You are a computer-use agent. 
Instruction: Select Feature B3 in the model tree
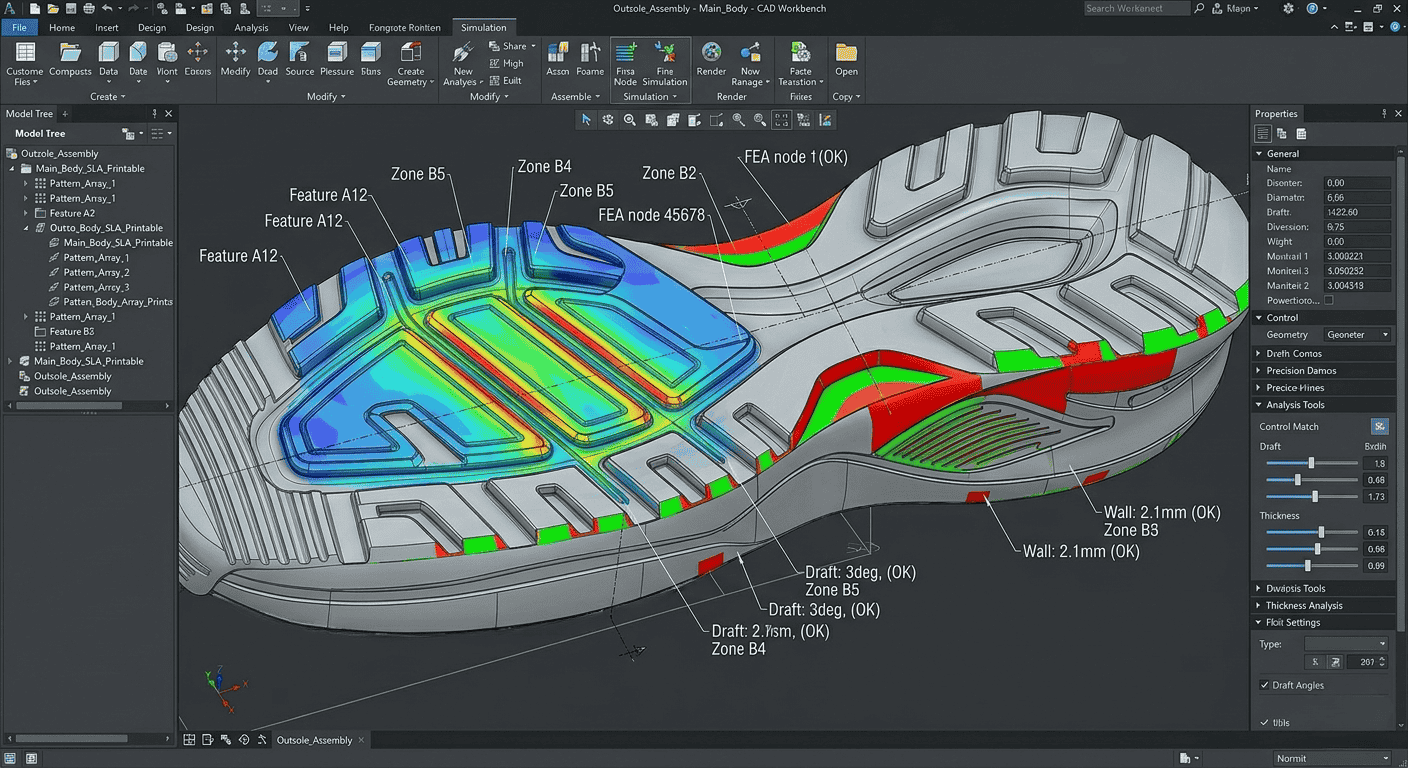(72, 331)
